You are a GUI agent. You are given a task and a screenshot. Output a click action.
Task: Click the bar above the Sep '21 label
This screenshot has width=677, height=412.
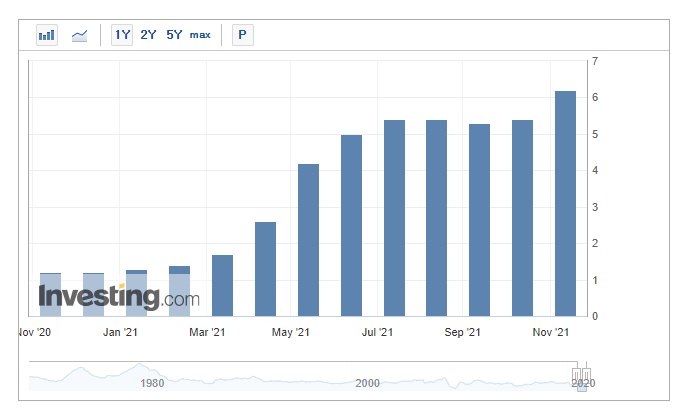pyautogui.click(x=479, y=220)
